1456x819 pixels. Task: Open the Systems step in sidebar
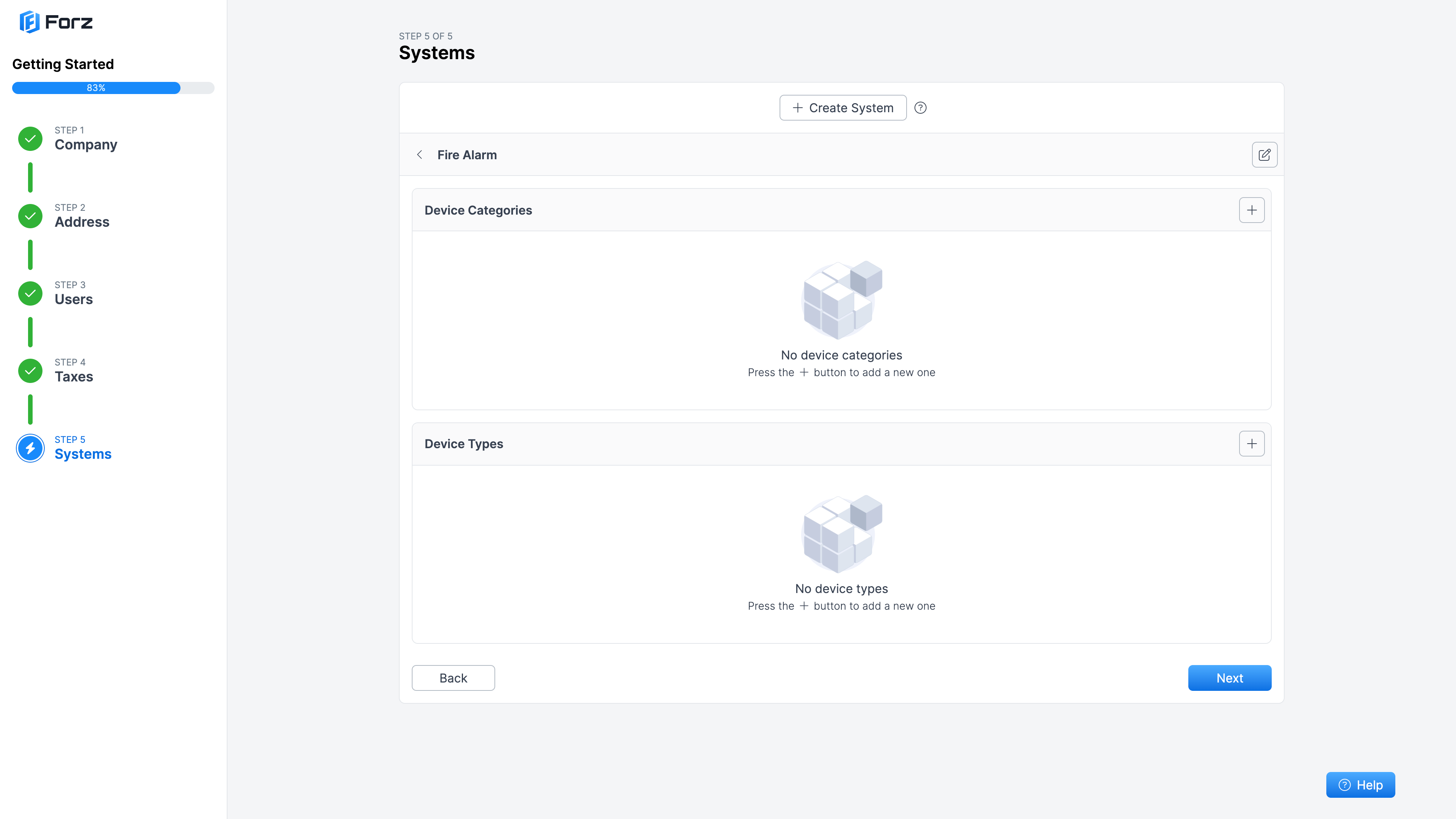pos(83,448)
